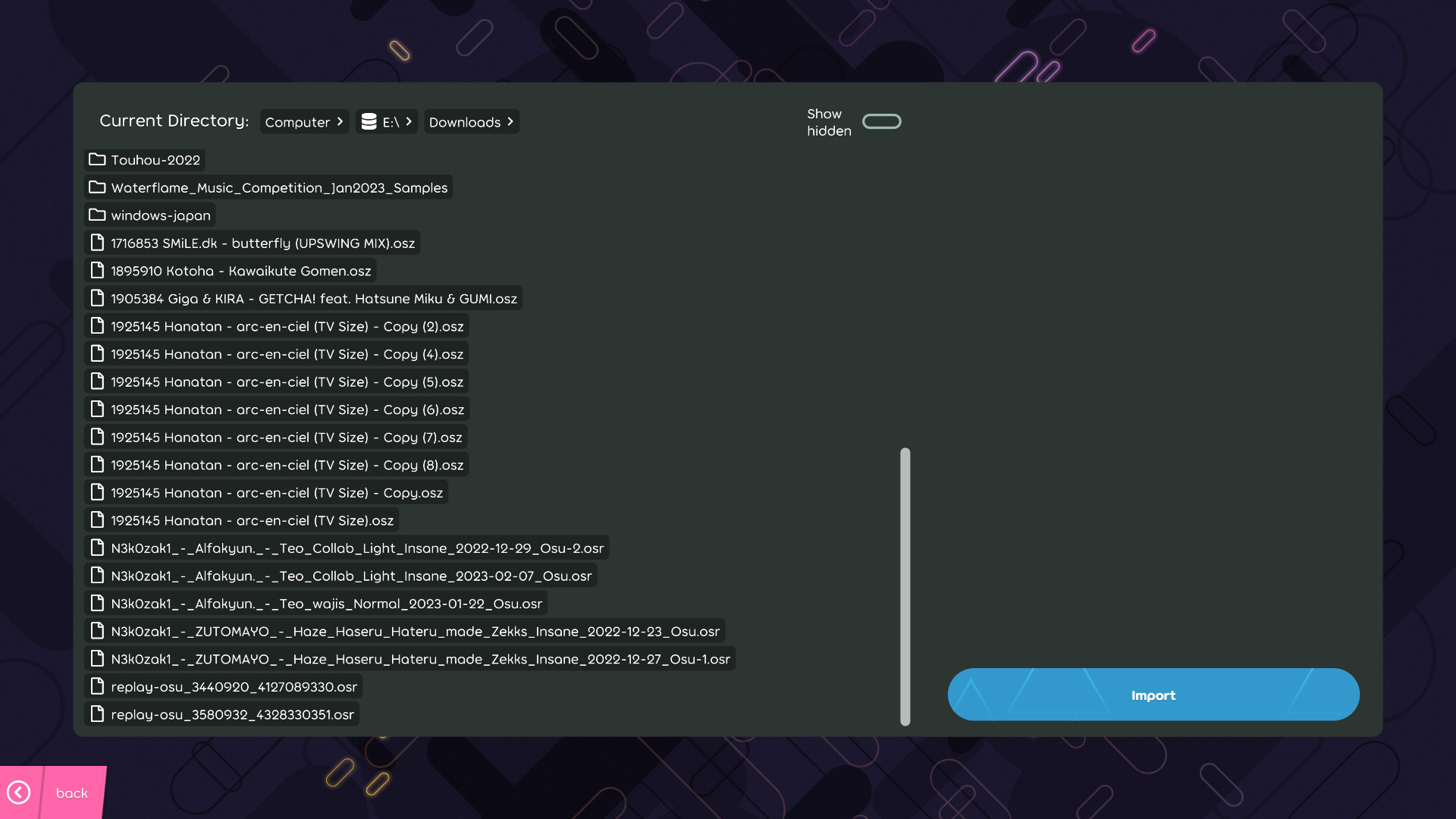Click folder icon beside windows-japan
Screen dimensions: 1456x819
[x=97, y=215]
